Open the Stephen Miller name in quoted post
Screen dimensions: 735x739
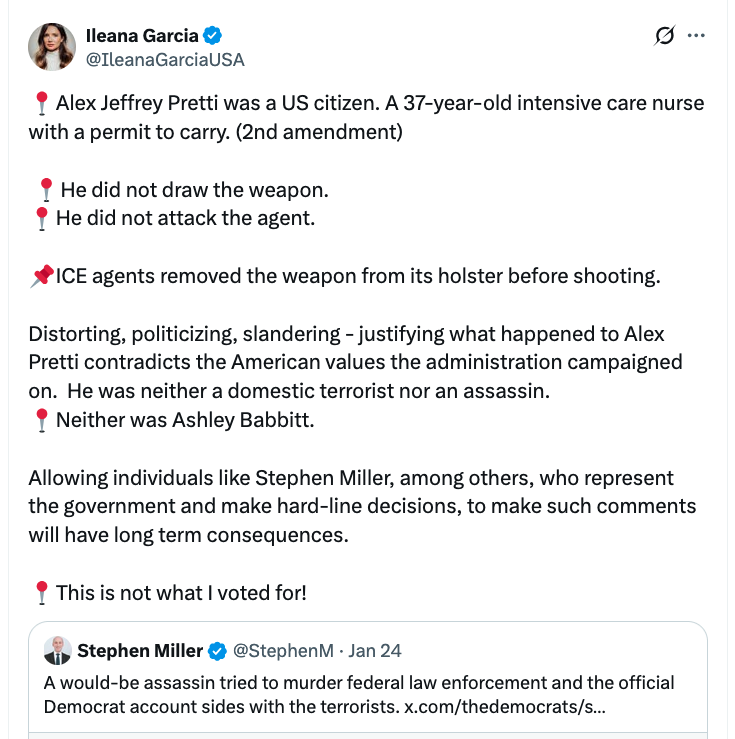pyautogui.click(x=140, y=650)
